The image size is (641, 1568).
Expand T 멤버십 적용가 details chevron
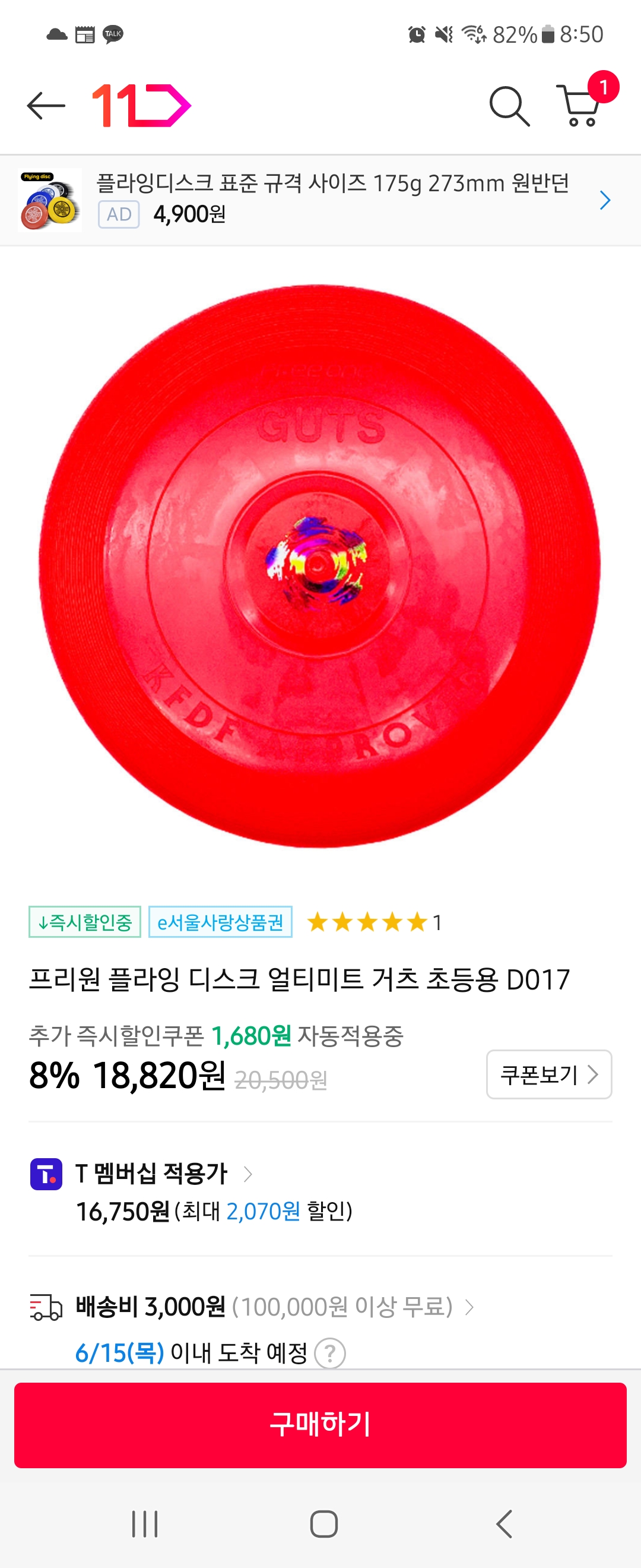point(247,1174)
